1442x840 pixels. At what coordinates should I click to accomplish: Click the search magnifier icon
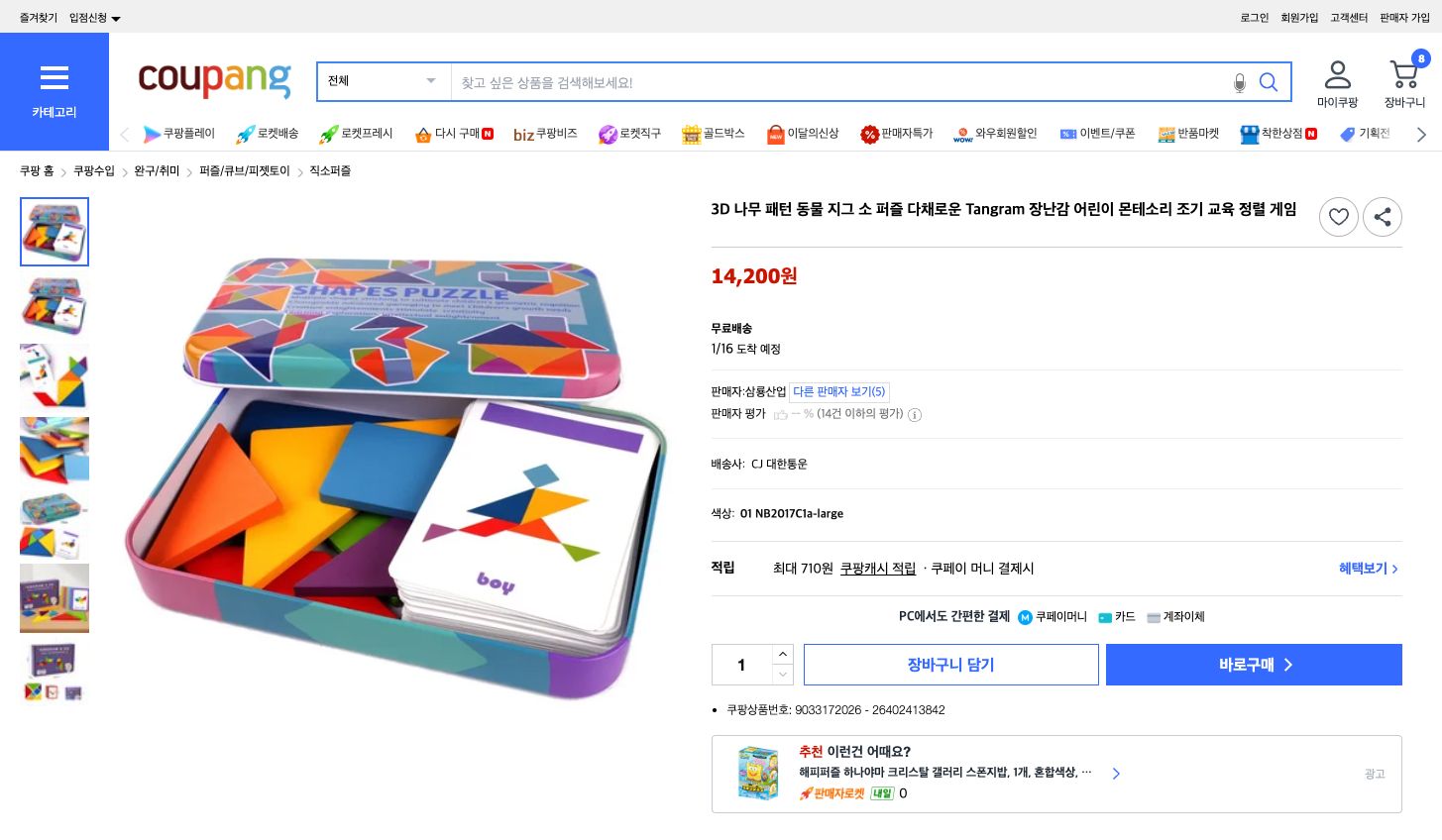pos(1269,83)
